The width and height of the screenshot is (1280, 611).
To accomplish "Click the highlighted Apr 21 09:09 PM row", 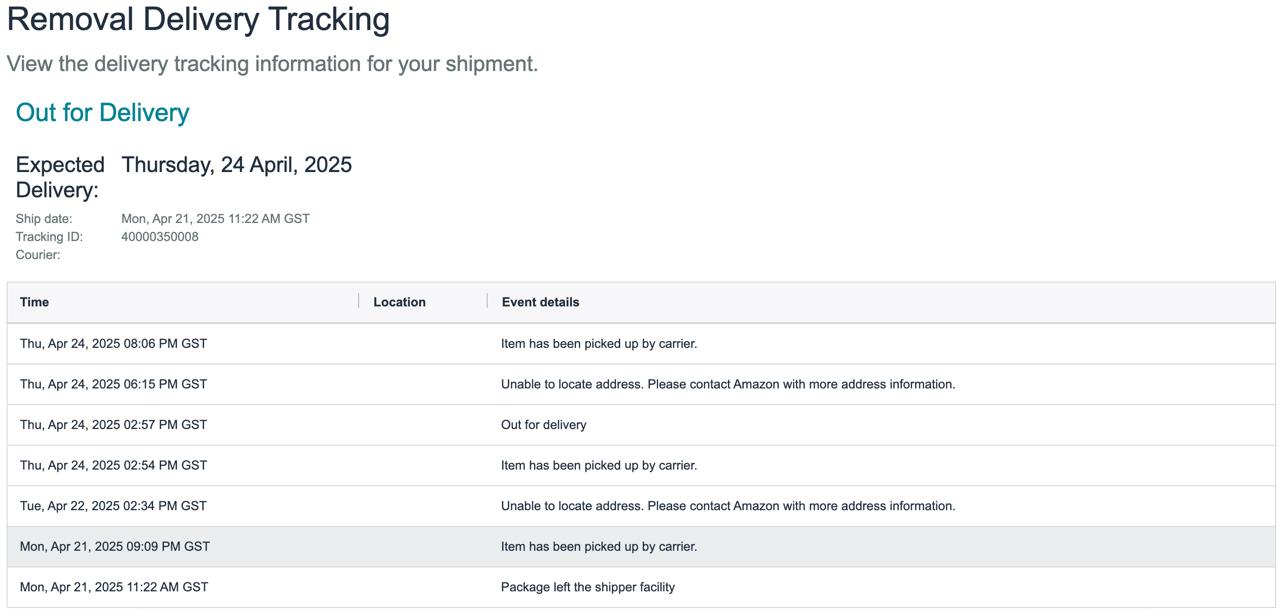I will point(641,547).
